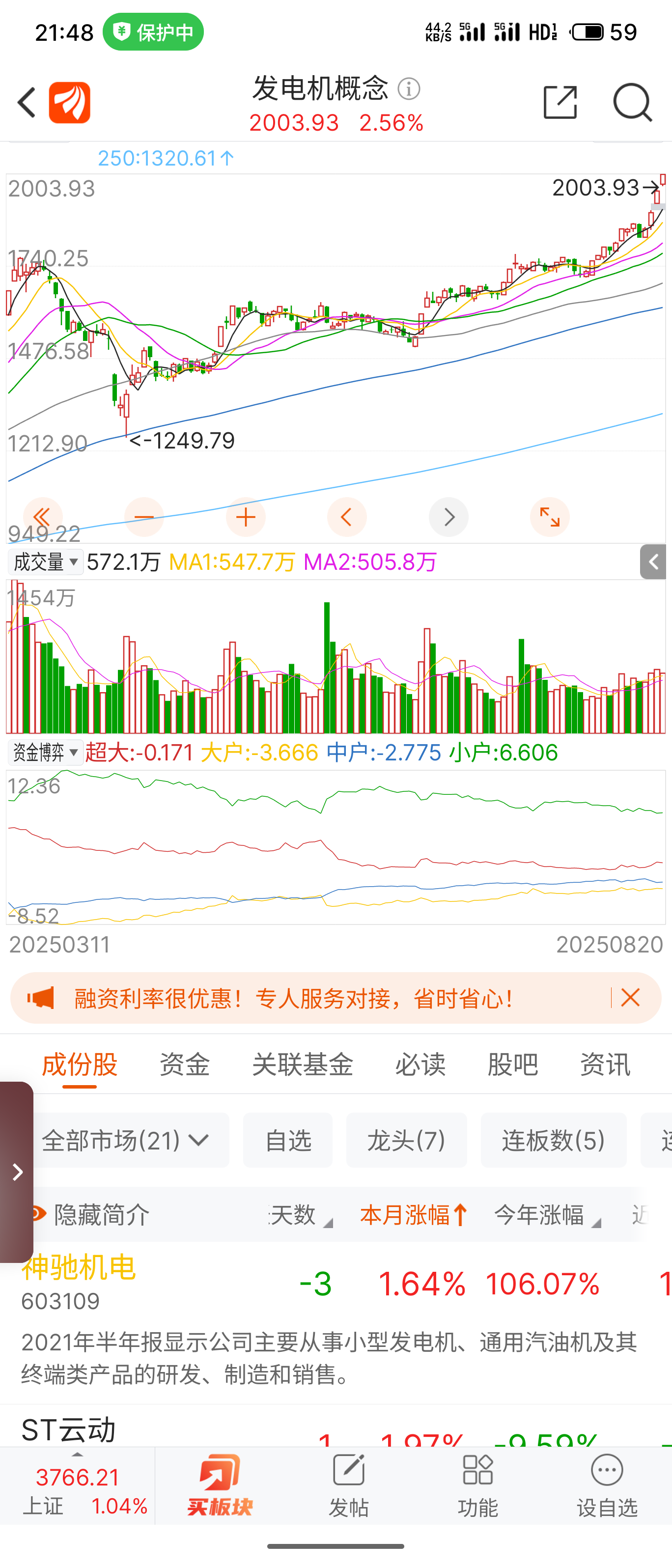The height and width of the screenshot is (1568, 672).
Task: Tap 超大:-0.171 fund flow value
Action: click(140, 753)
